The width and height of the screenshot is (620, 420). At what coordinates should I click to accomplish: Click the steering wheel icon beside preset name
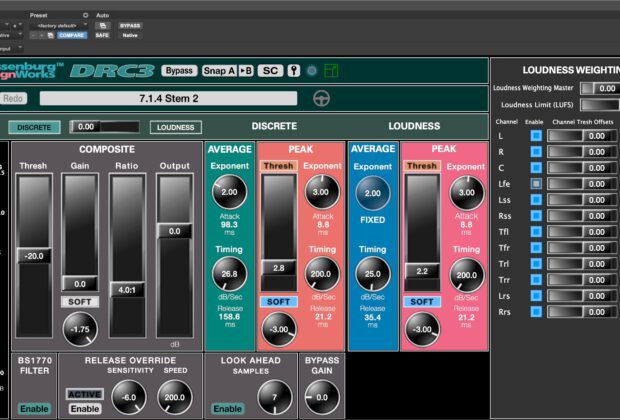(321, 98)
